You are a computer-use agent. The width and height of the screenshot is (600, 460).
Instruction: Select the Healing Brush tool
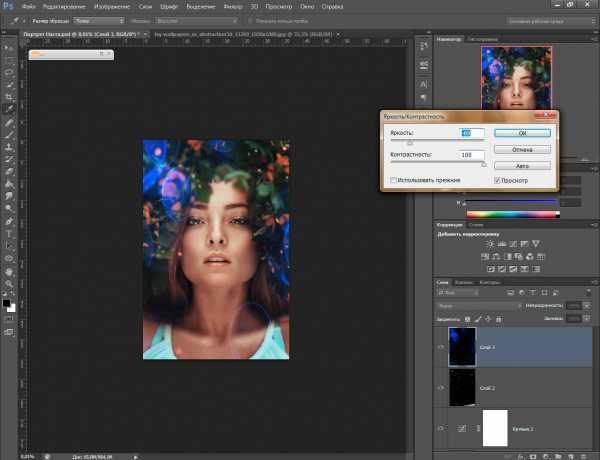pos(8,122)
